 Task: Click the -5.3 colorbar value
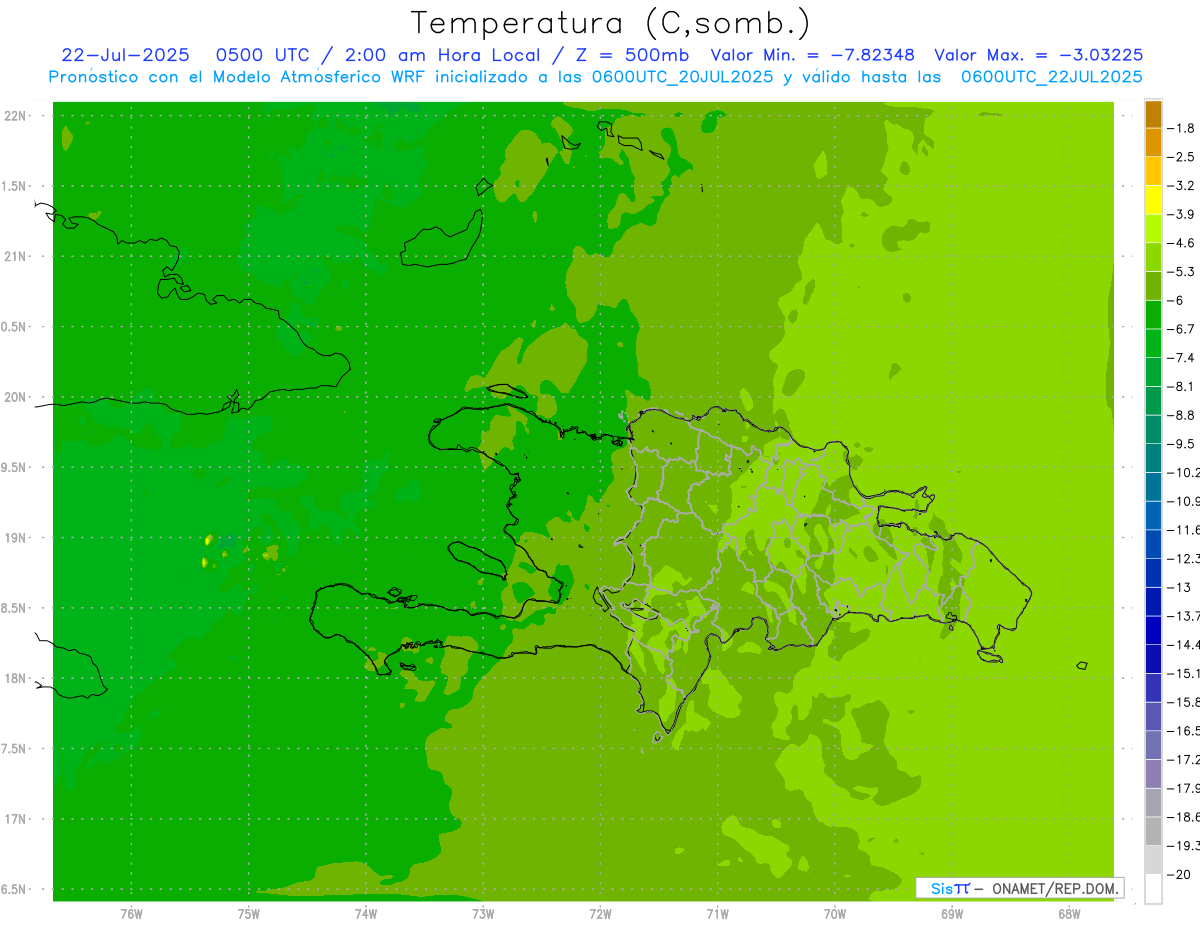point(1182,272)
